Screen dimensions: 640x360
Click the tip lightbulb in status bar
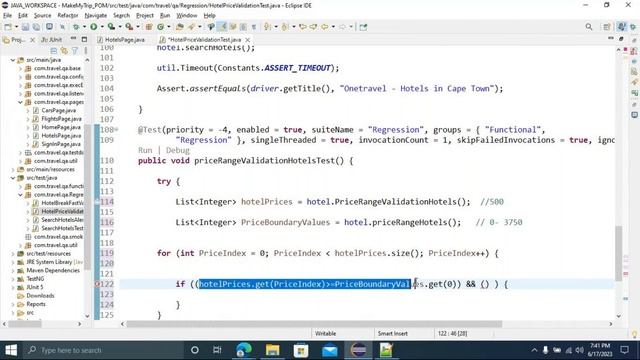tap(634, 334)
